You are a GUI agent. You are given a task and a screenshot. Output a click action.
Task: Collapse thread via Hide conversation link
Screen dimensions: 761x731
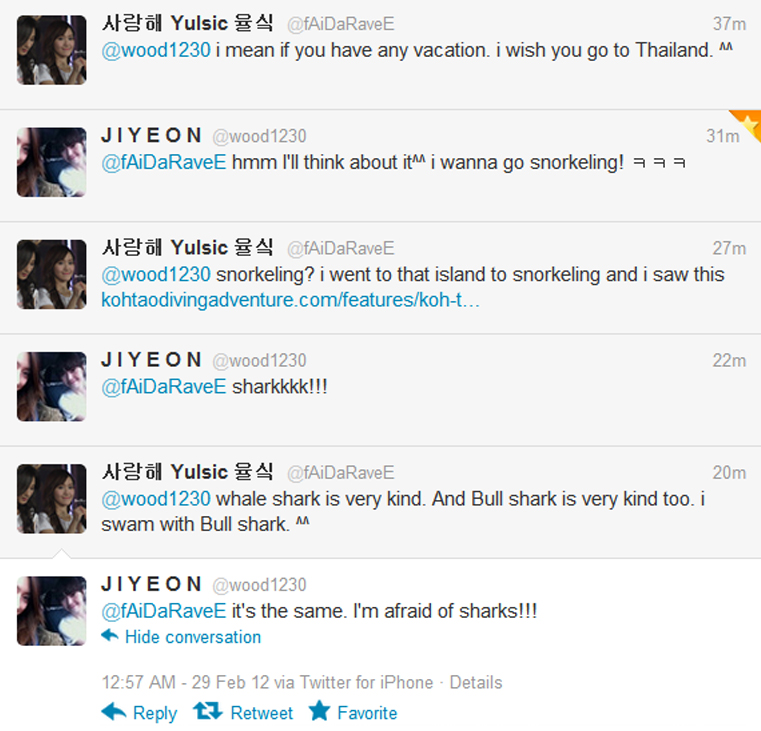pyautogui.click(x=193, y=637)
